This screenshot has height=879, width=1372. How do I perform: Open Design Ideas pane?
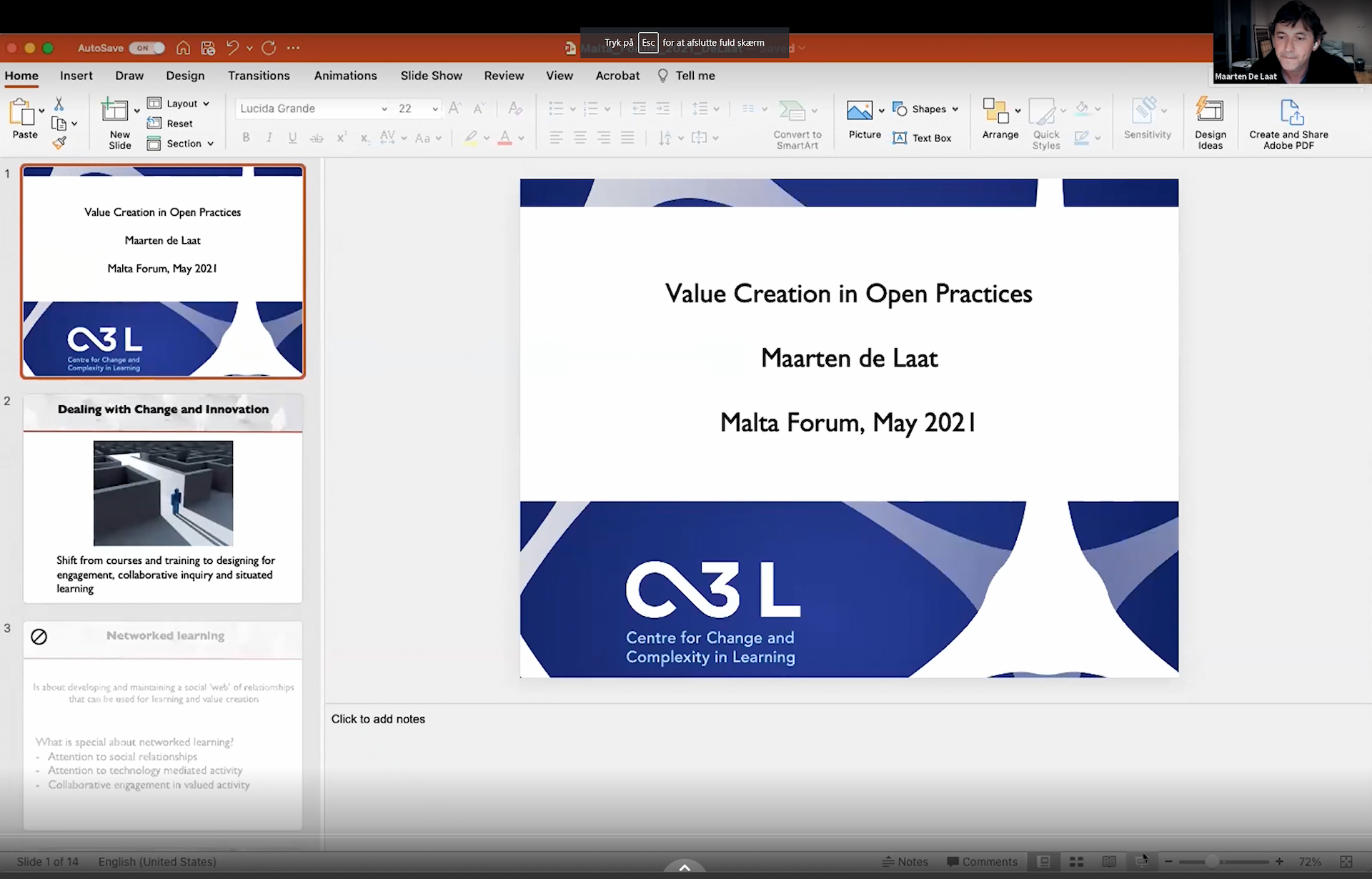tap(1210, 123)
